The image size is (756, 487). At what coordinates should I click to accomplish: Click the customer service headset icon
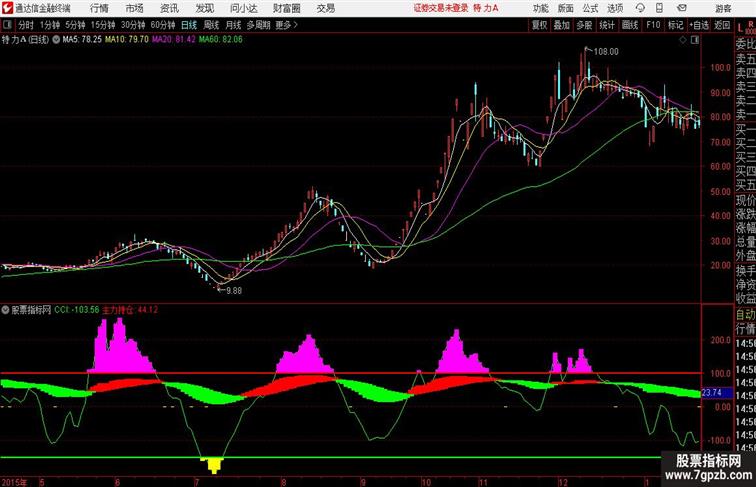[640, 8]
